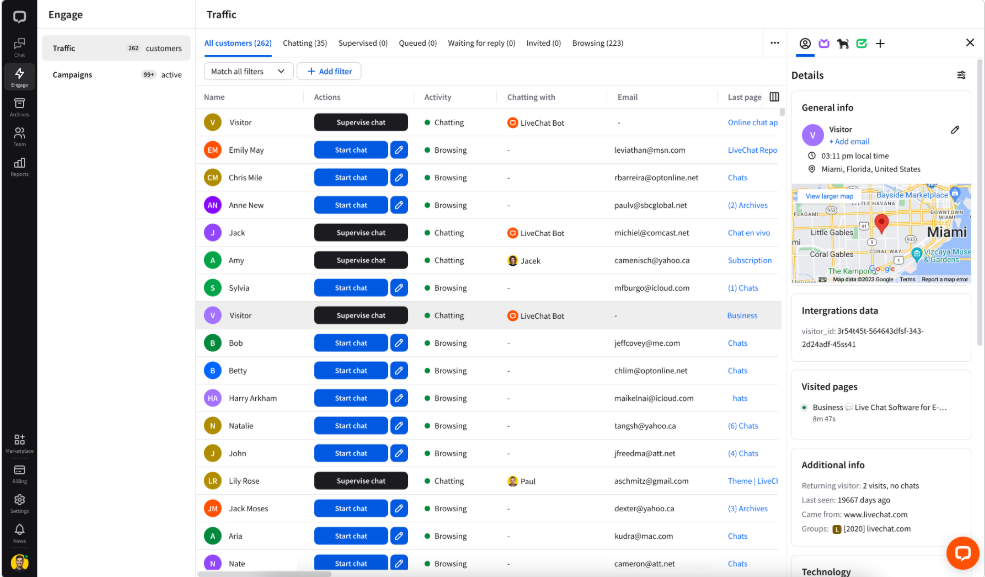The width and height of the screenshot is (985, 577).
Task: Open the floating LiveChat widget bubble
Action: click(x=962, y=553)
